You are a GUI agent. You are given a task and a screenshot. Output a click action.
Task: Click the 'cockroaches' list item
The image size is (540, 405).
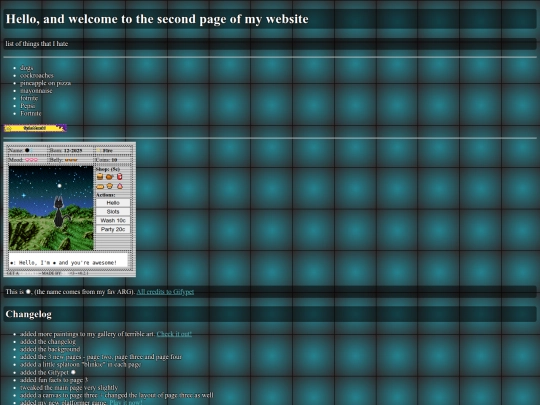click(37, 75)
